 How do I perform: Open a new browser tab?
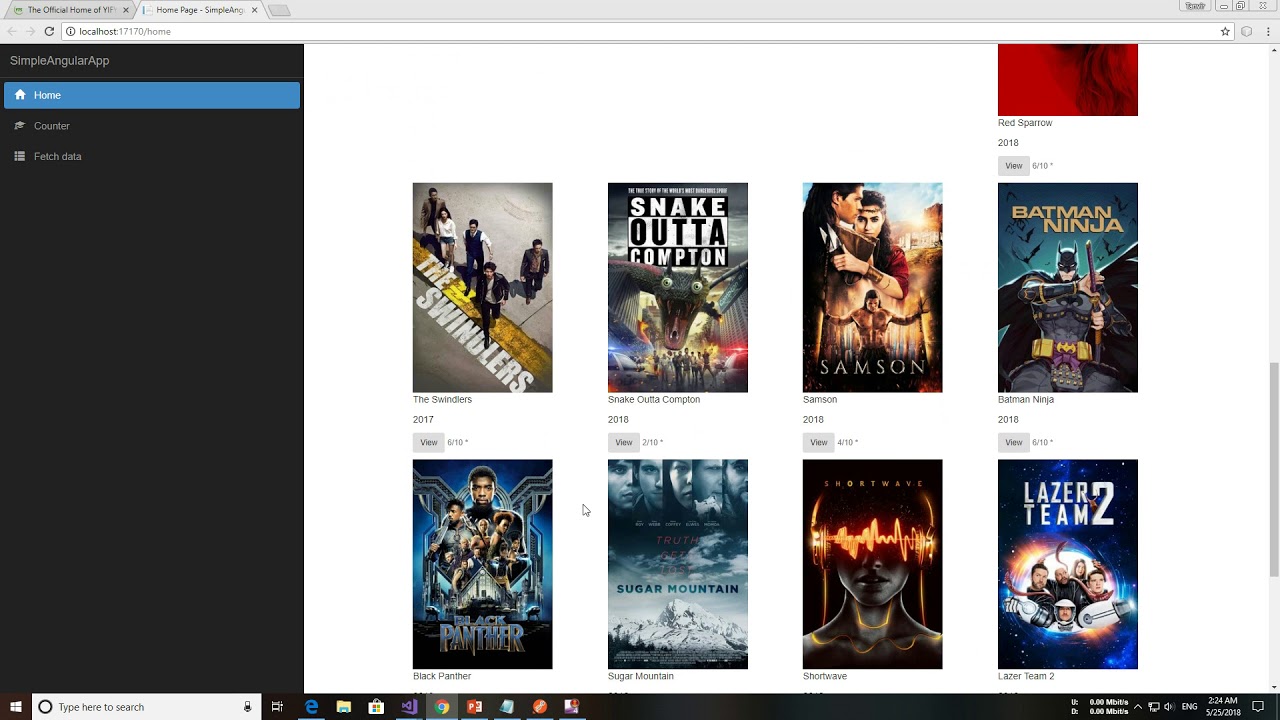point(279,10)
